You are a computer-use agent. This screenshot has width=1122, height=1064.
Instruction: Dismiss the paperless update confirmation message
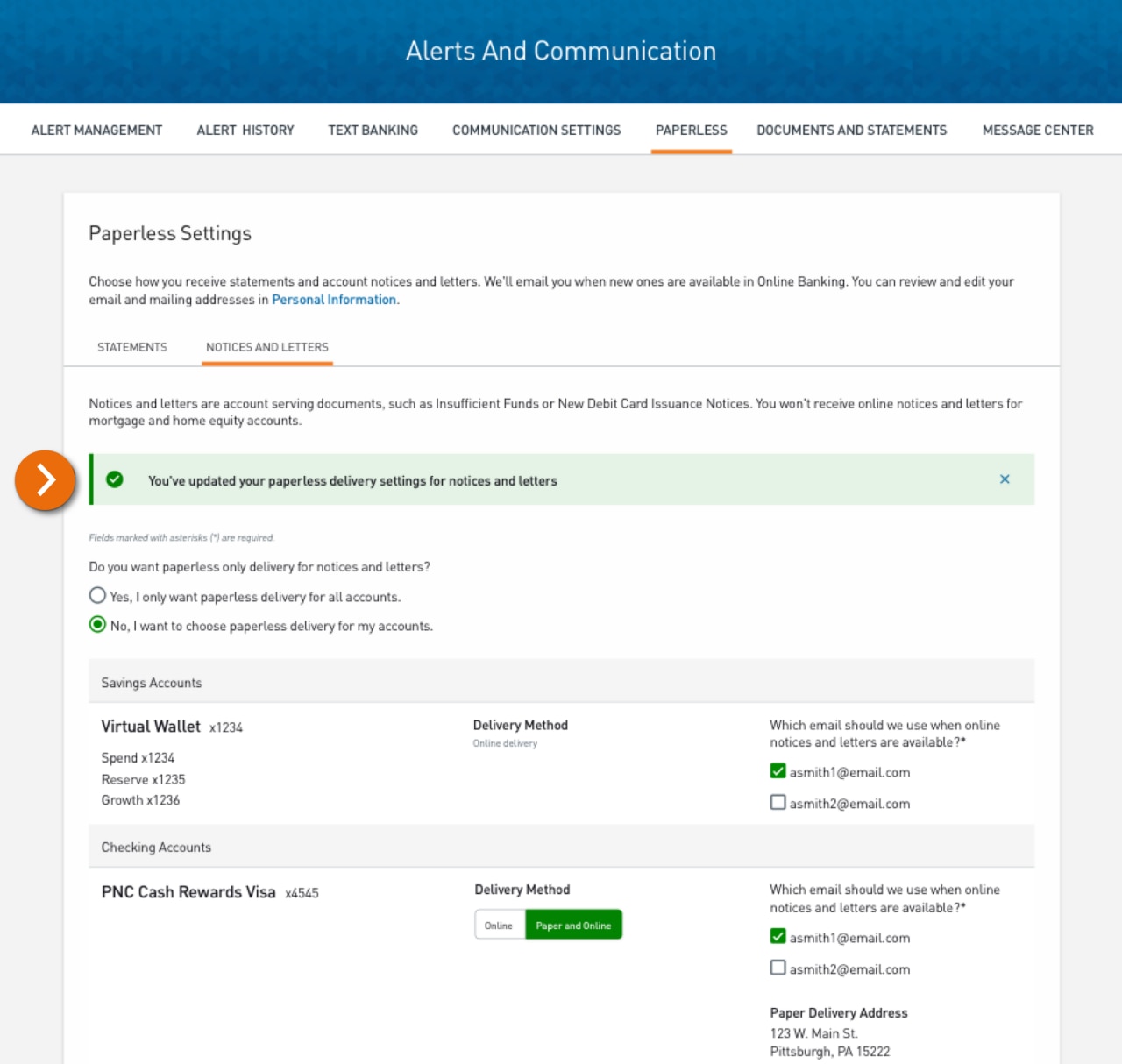[1005, 479]
